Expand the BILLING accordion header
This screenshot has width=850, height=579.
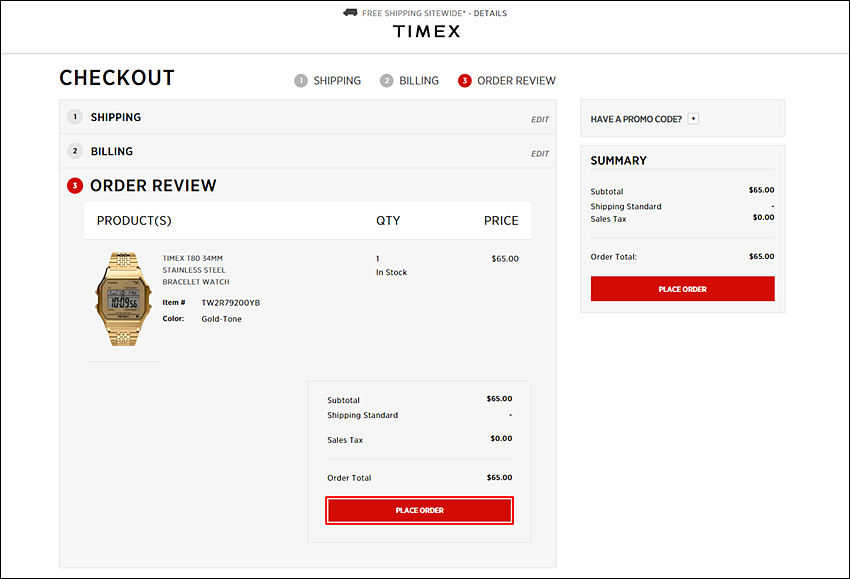[x=308, y=151]
